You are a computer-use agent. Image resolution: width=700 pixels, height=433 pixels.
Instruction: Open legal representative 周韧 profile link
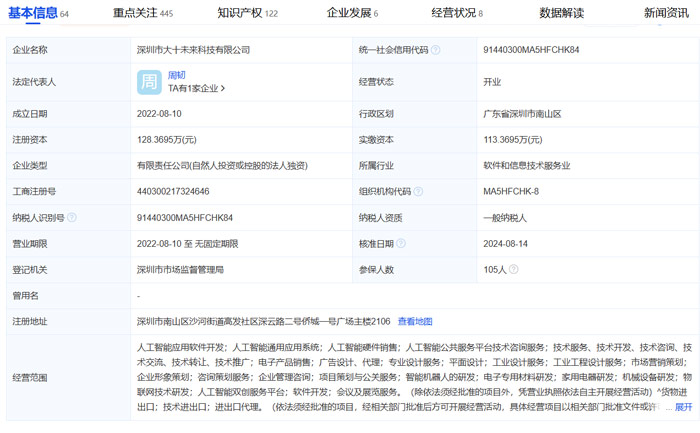click(176, 75)
